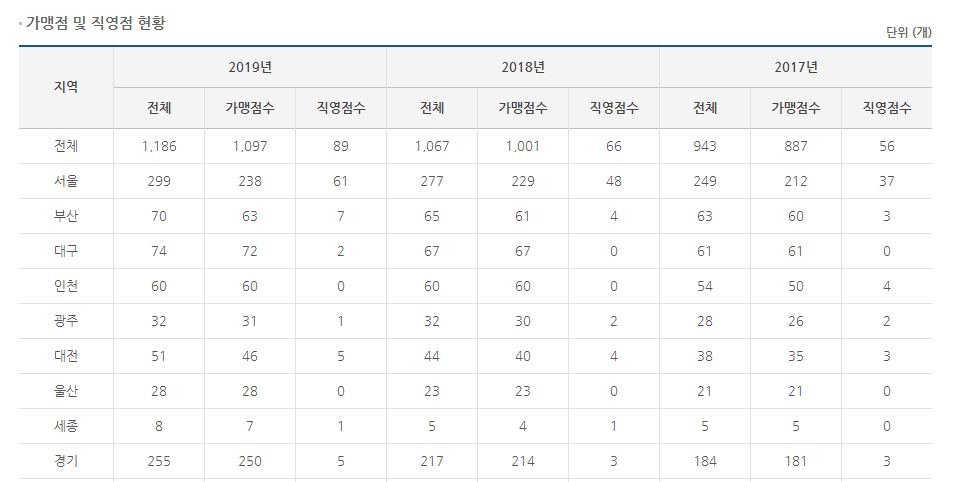Click 서울 2017 franchise count '212'
Viewport: 953px width, 482px height.
(796, 181)
